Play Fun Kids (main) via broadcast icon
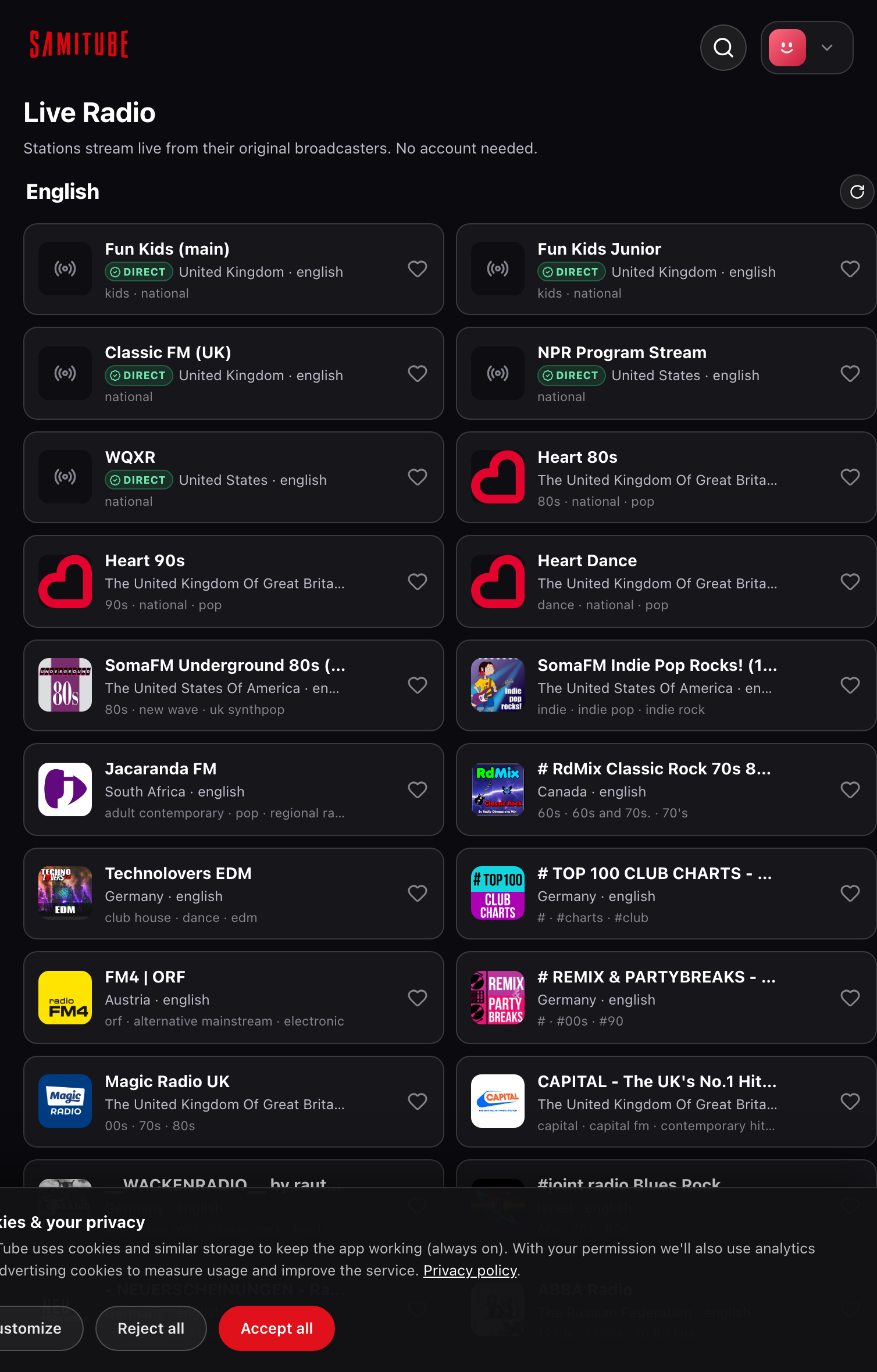Screen dimensions: 877x1372 click(x=65, y=269)
